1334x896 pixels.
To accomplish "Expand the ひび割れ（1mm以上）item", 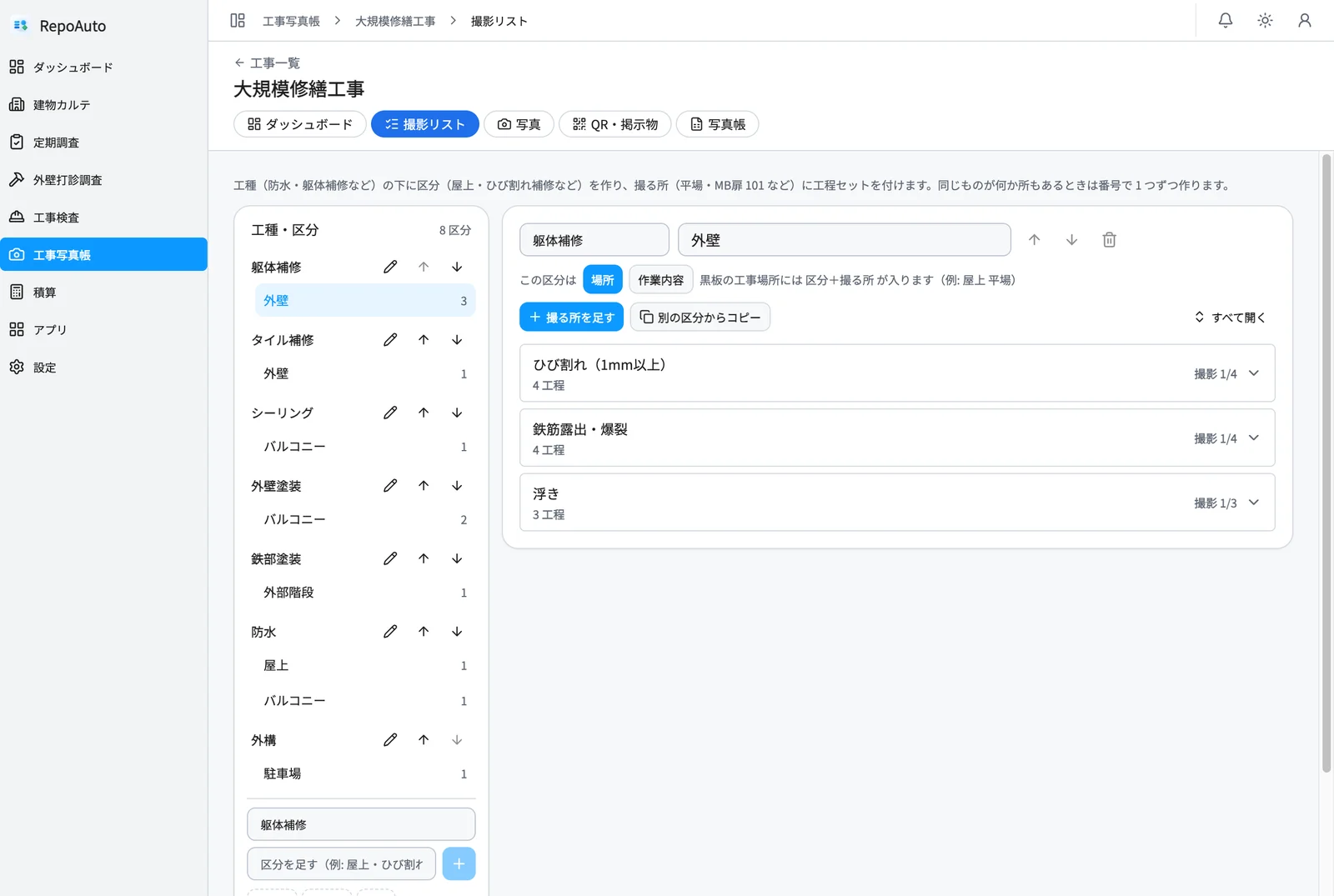I will (897, 373).
